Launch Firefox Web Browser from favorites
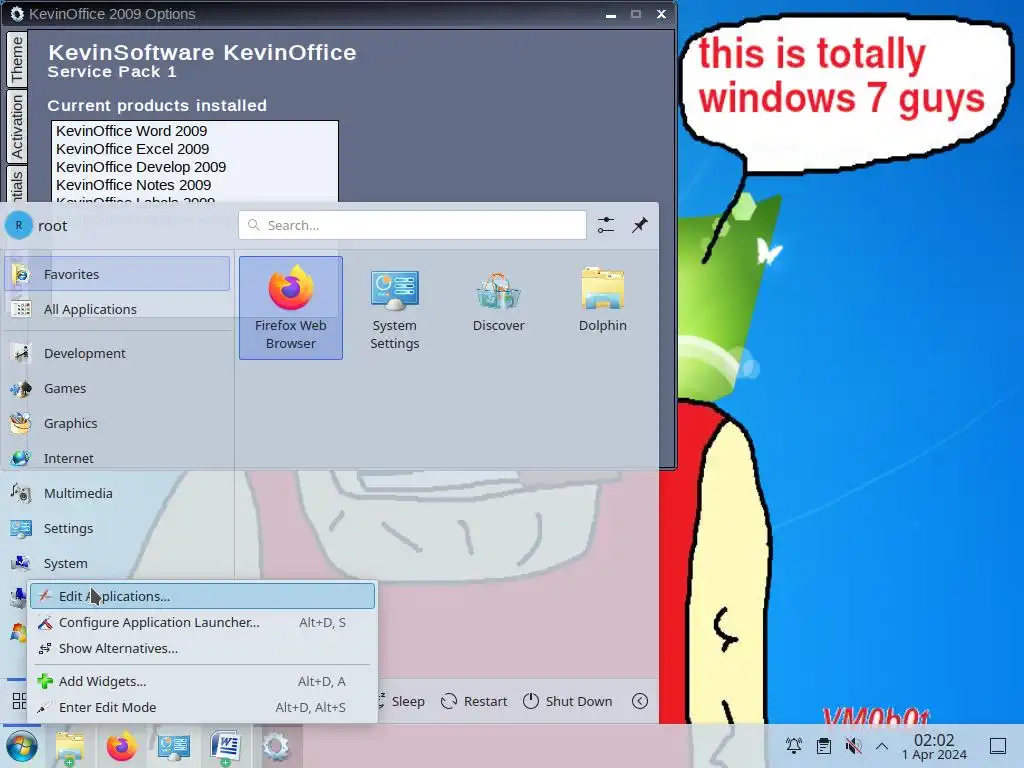The height and width of the screenshot is (768, 1024). (x=291, y=308)
